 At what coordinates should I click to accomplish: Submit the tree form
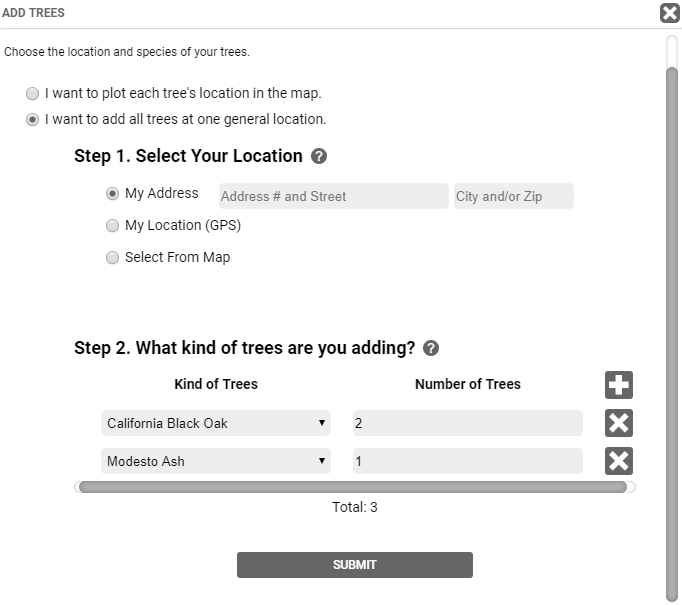coord(354,565)
